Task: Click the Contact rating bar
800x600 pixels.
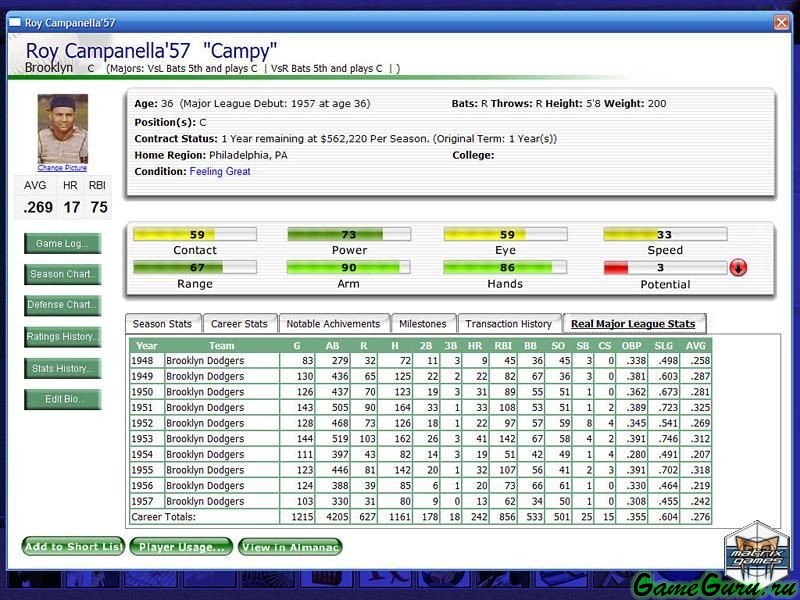Action: [x=195, y=235]
